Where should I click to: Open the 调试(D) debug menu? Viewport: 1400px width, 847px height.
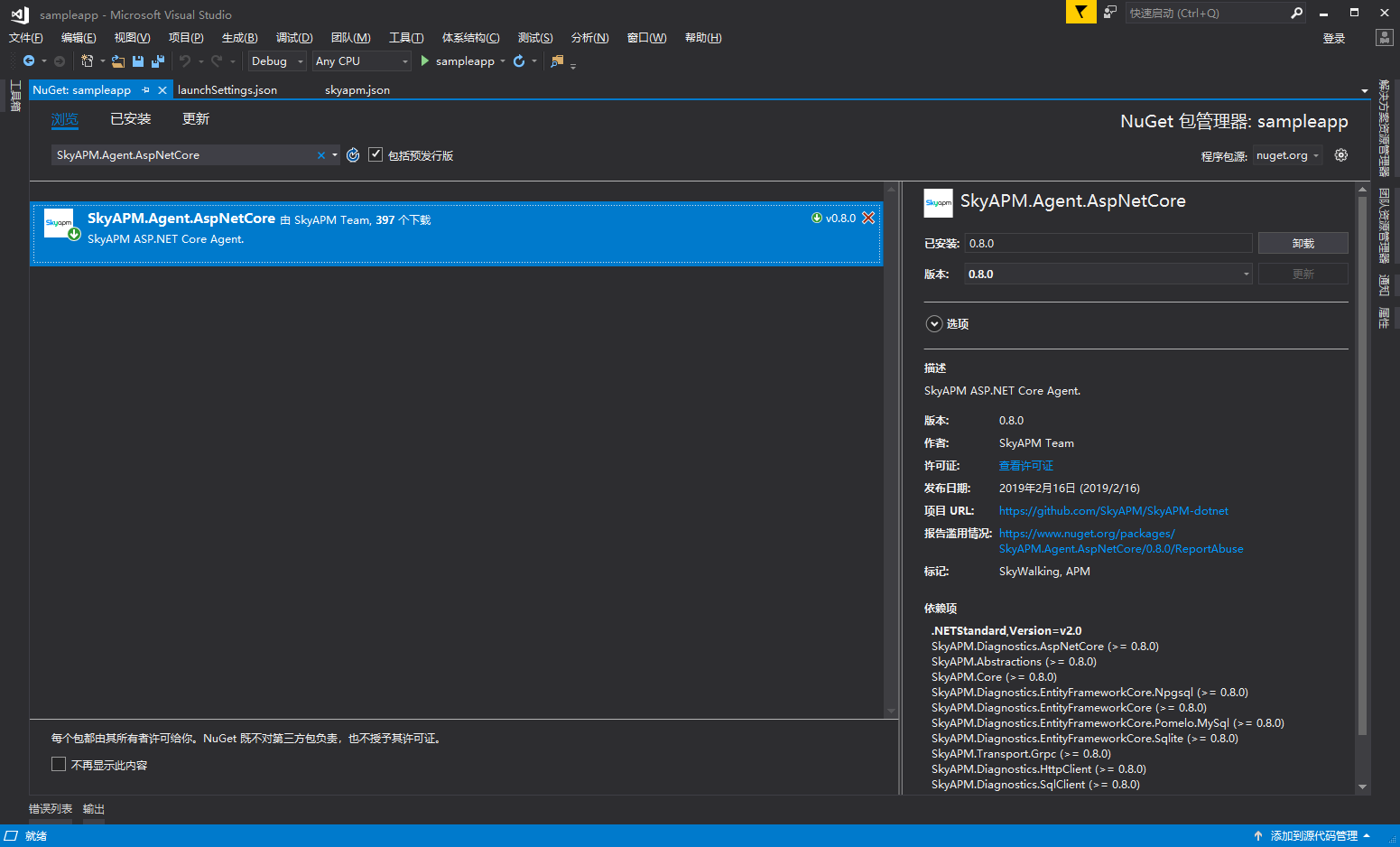click(x=294, y=37)
